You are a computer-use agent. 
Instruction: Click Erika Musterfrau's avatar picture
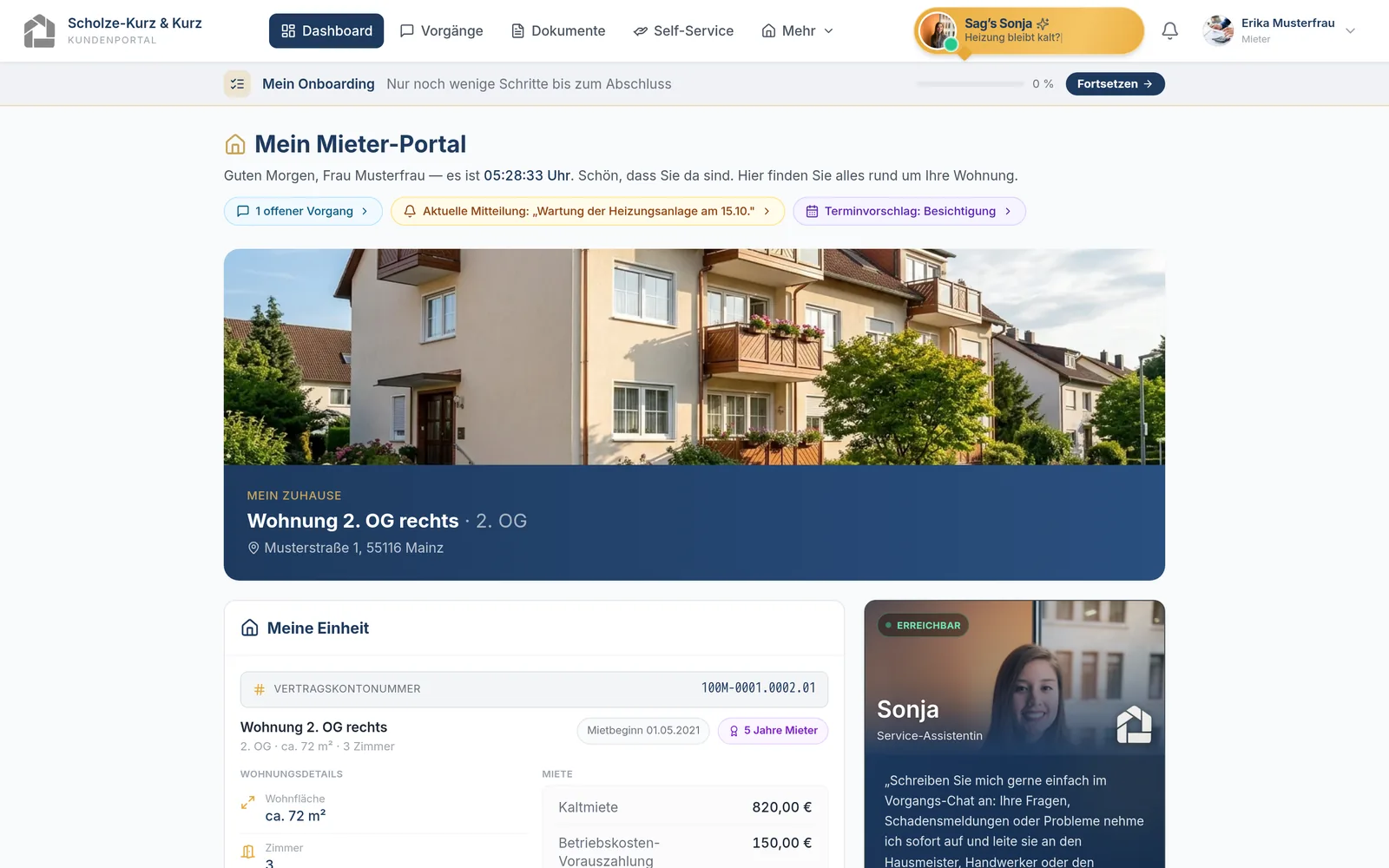pyautogui.click(x=1218, y=31)
